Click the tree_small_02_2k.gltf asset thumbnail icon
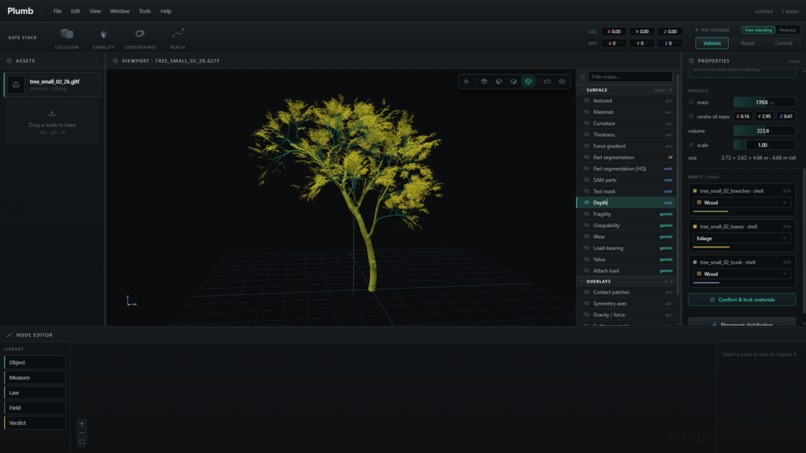The width and height of the screenshot is (806, 453). click(x=16, y=85)
